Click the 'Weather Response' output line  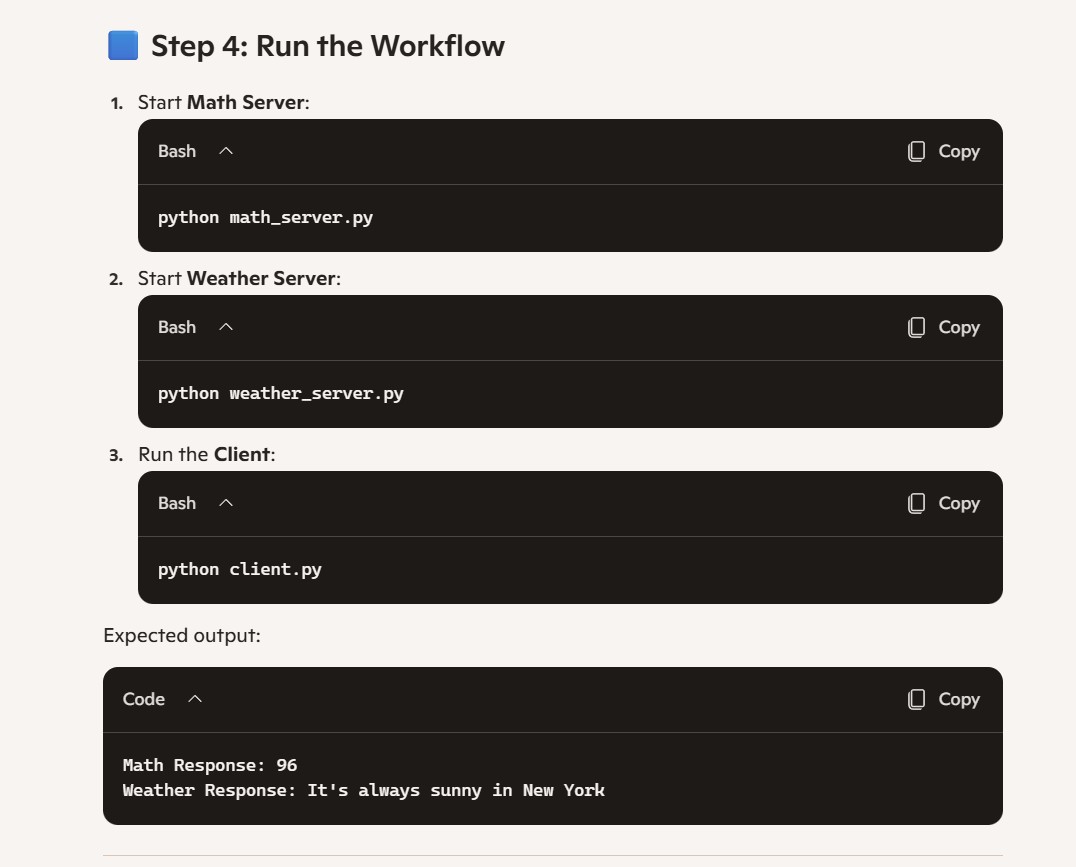click(364, 790)
